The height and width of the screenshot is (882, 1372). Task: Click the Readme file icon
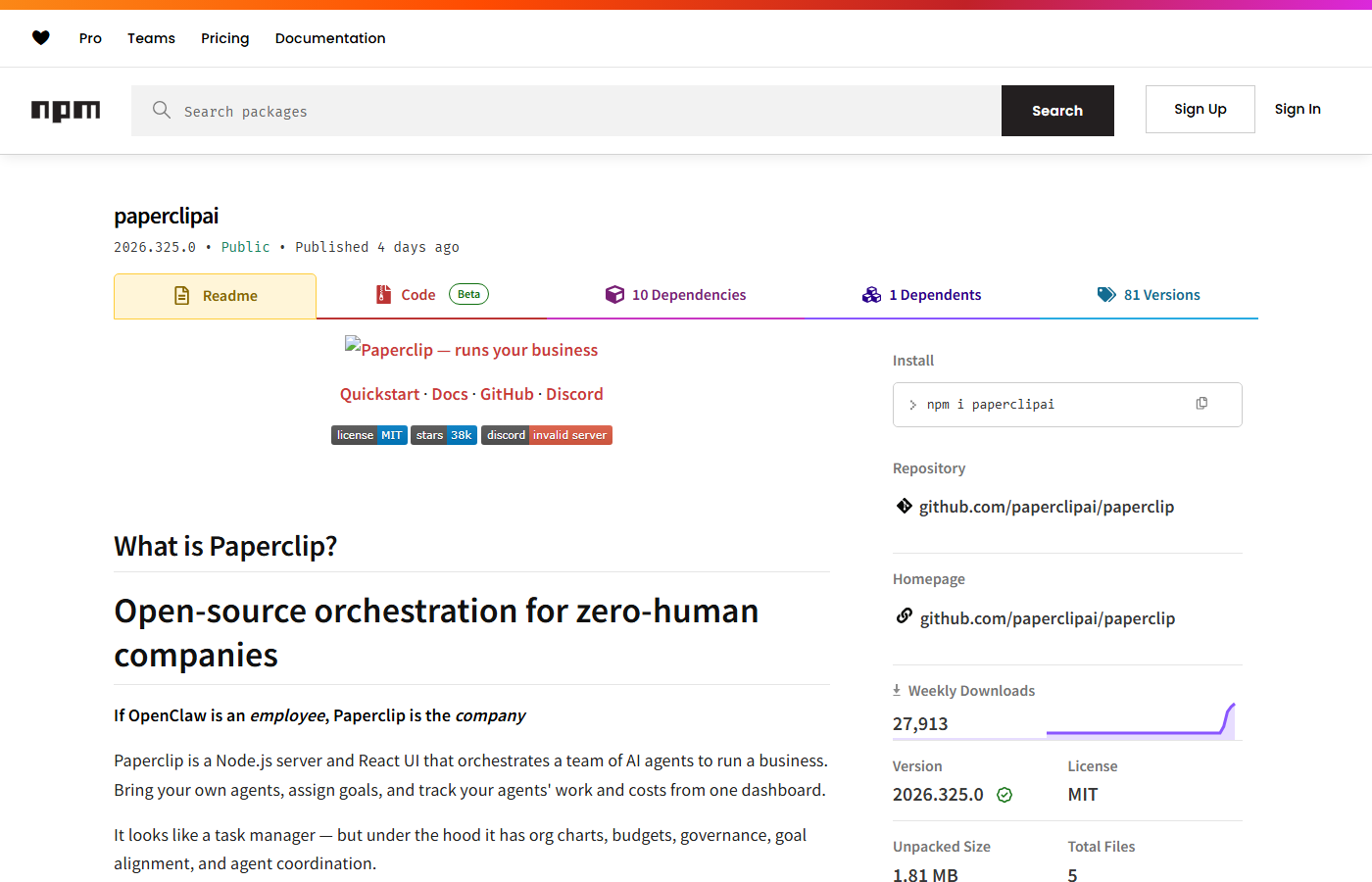click(x=182, y=295)
